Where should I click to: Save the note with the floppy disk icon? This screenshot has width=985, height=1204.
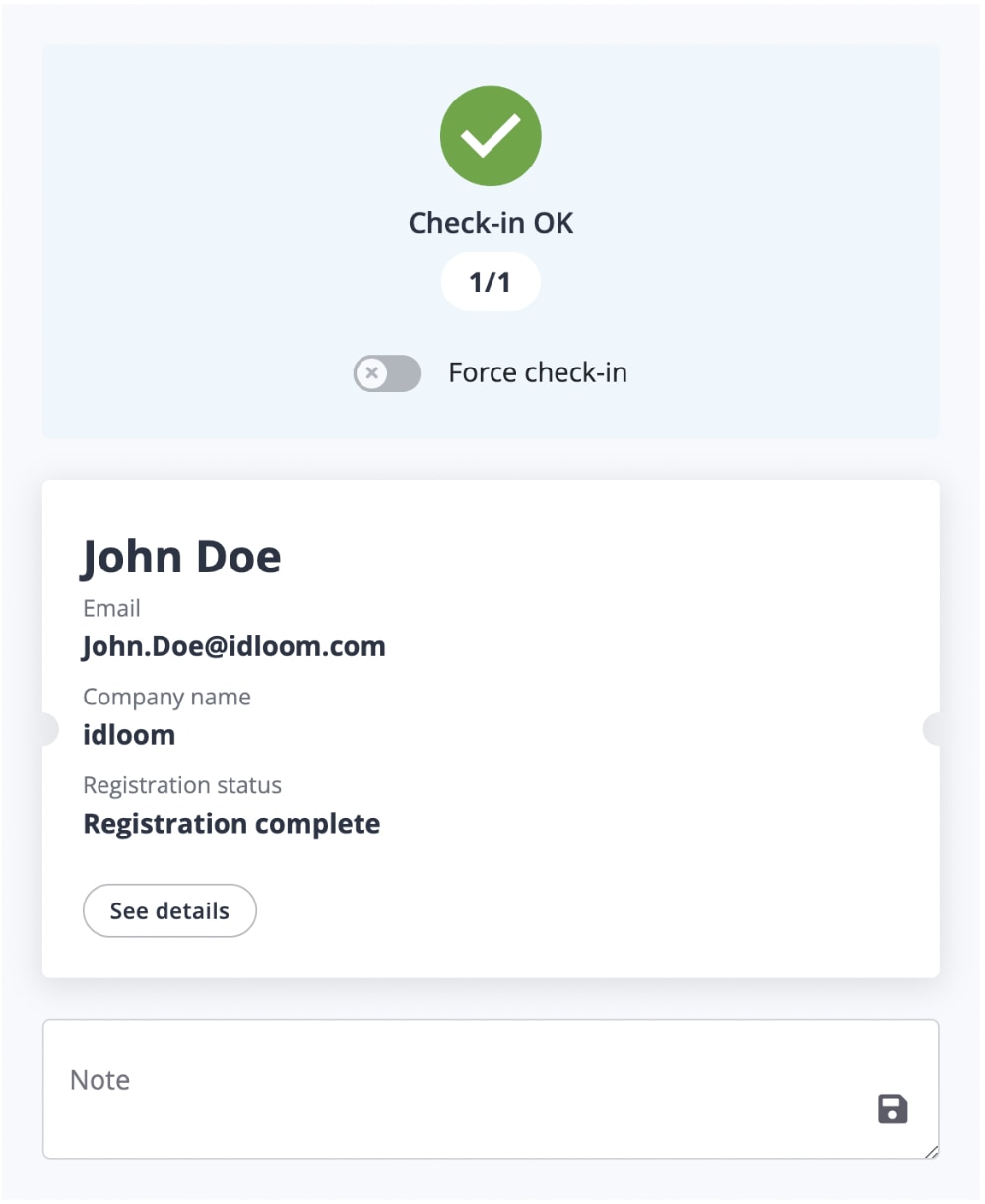pos(892,1108)
